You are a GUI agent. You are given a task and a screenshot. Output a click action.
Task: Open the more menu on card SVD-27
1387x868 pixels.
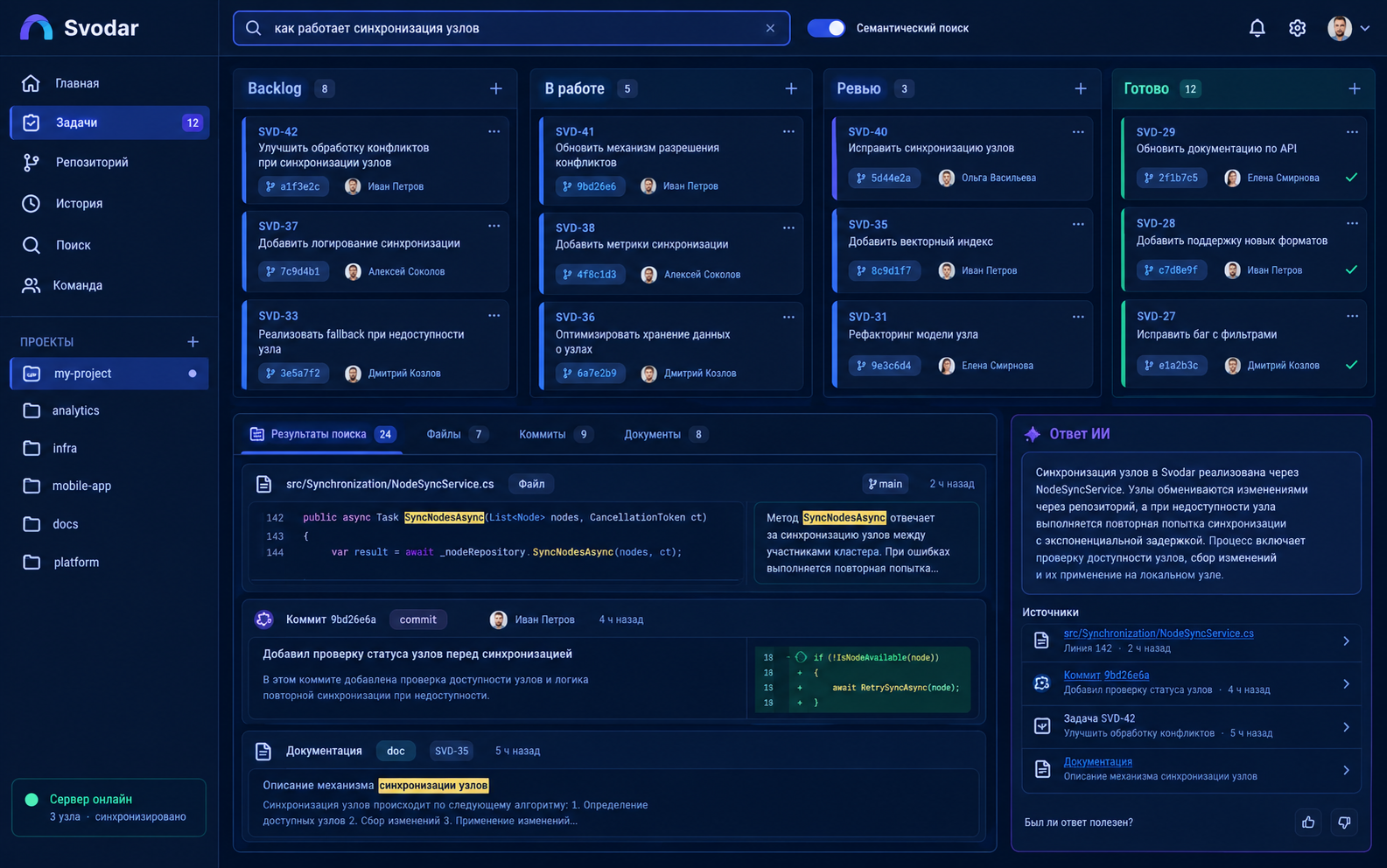coord(1352,316)
